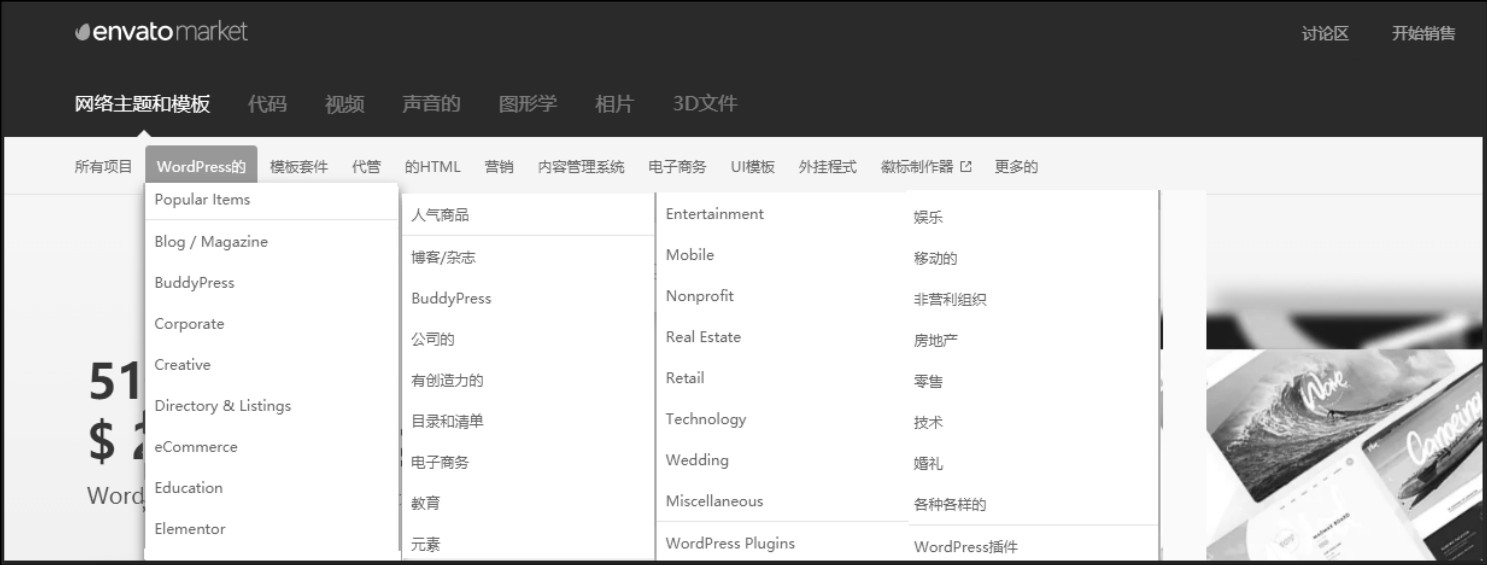This screenshot has height=565, width=1487.
Task: Click the 房地产 entry
Action: (x=935, y=341)
